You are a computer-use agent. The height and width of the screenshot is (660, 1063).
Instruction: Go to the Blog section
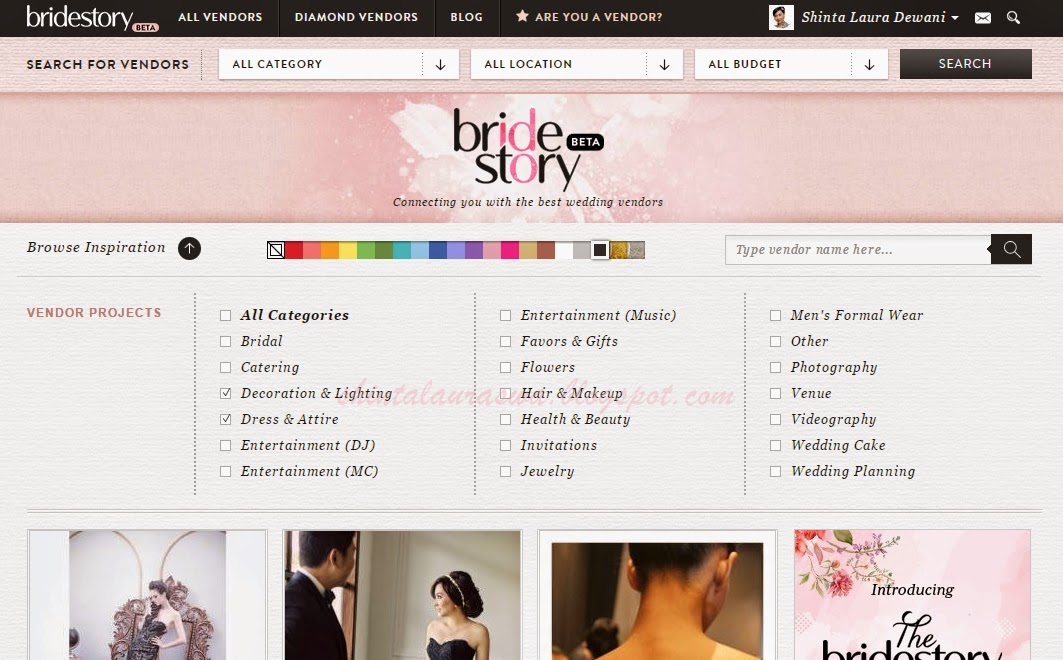coord(466,17)
